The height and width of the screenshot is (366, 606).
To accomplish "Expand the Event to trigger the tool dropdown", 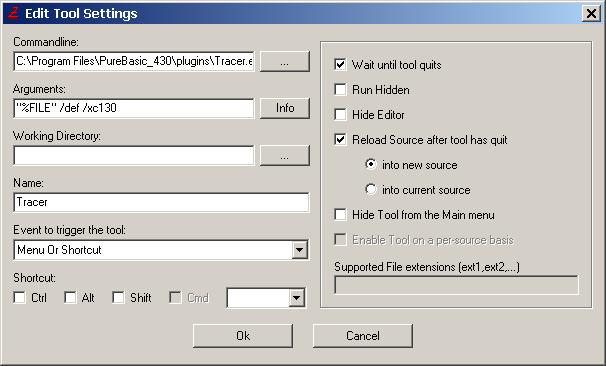I will tap(299, 250).
